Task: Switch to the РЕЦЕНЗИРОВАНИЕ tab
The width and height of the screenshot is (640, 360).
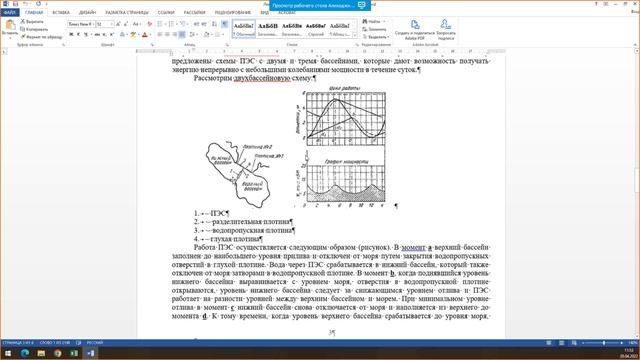Action: [233, 13]
